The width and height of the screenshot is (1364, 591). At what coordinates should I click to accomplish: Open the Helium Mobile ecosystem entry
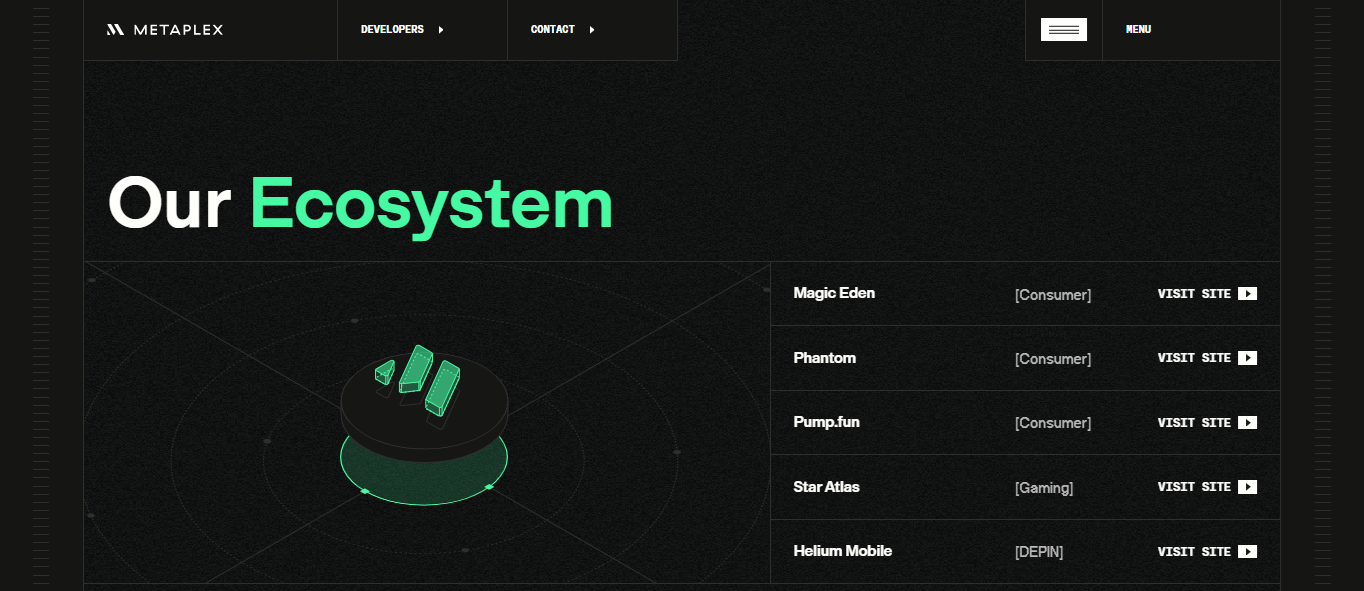click(x=842, y=551)
